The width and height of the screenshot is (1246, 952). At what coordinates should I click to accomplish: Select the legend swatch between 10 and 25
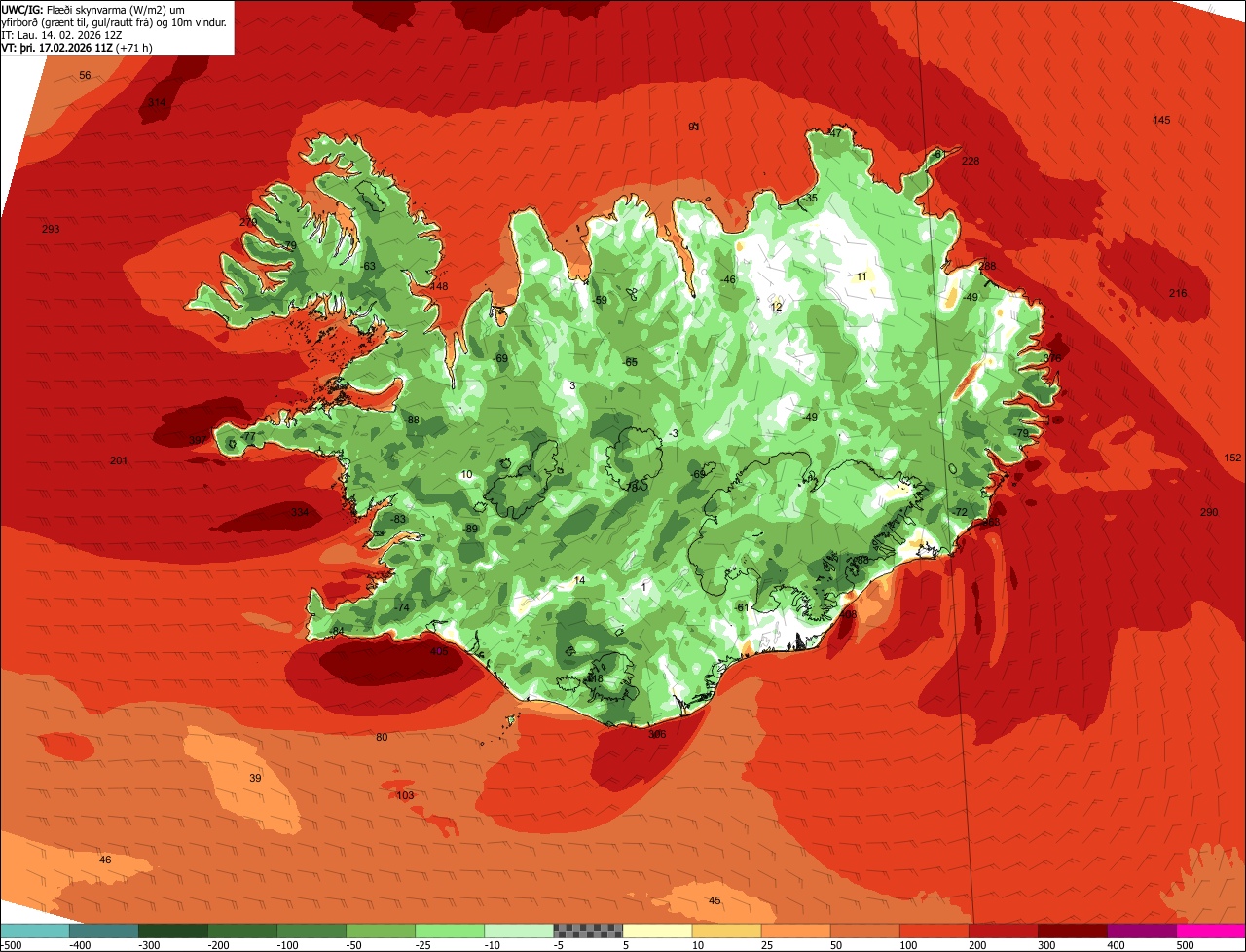click(x=726, y=930)
